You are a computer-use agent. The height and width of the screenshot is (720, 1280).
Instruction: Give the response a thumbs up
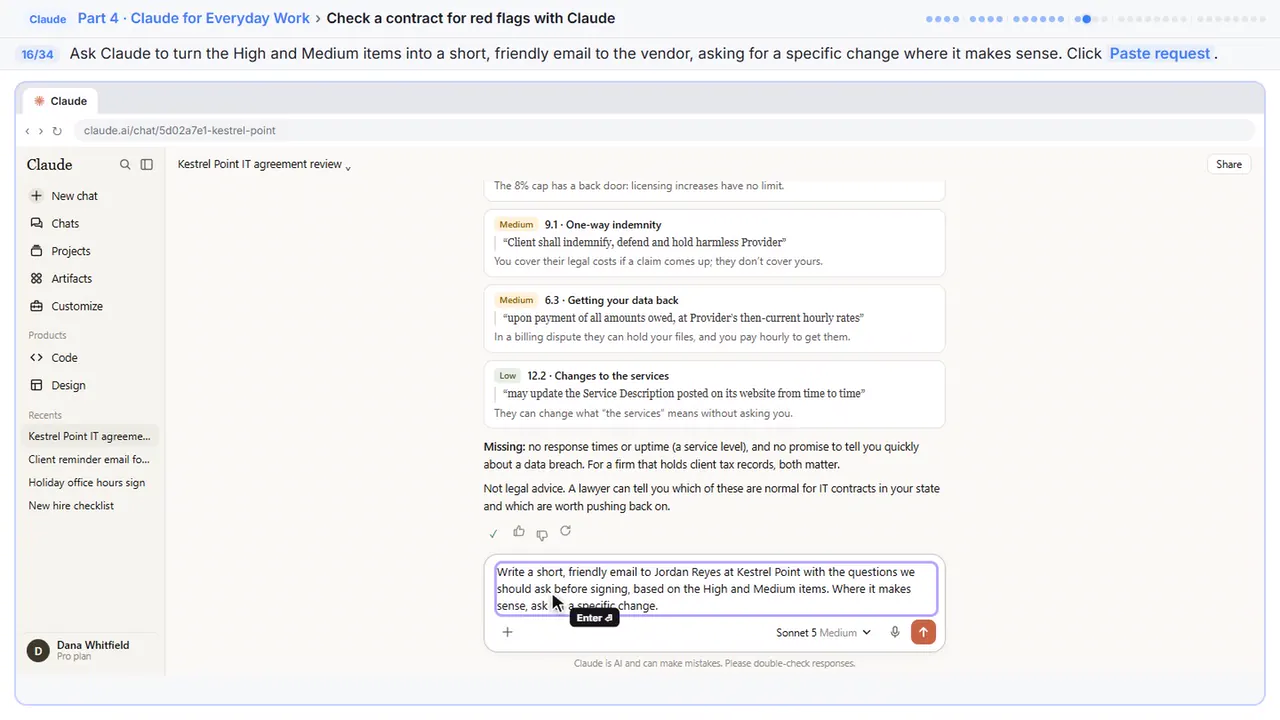pyautogui.click(x=518, y=532)
